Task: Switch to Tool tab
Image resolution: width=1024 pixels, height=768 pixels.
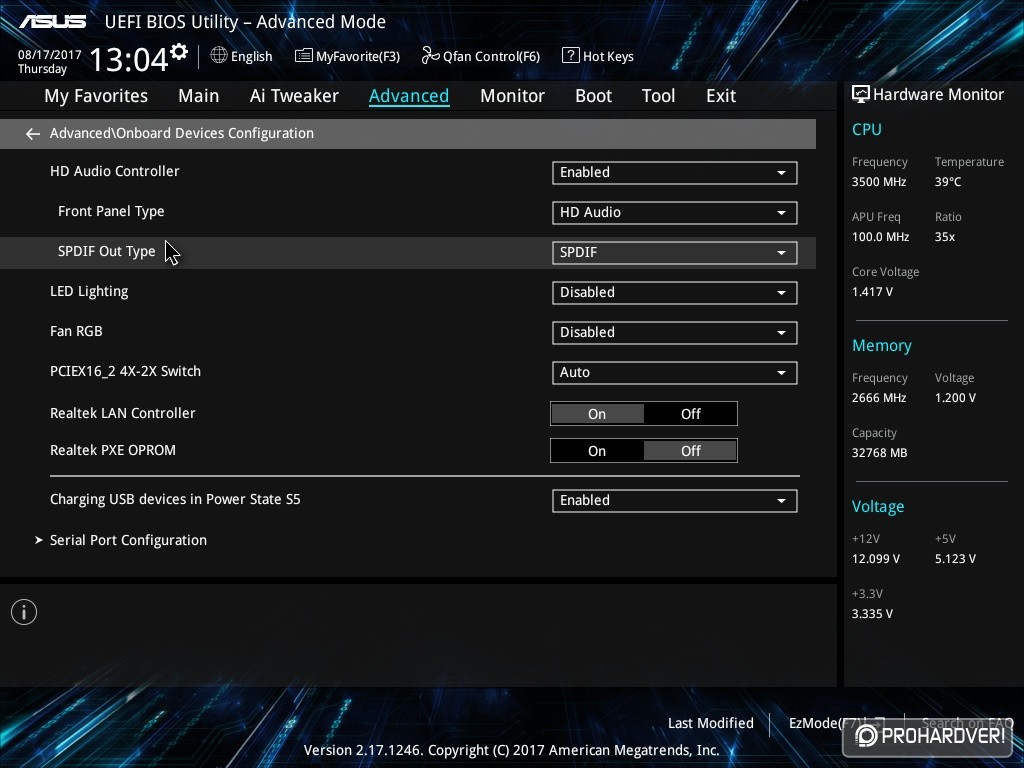Action: tap(658, 96)
